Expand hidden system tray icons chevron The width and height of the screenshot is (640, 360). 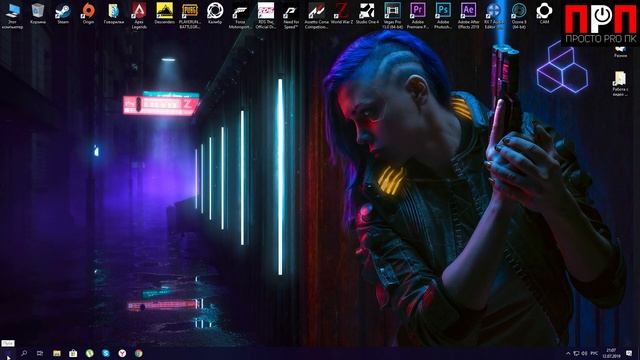[568, 353]
